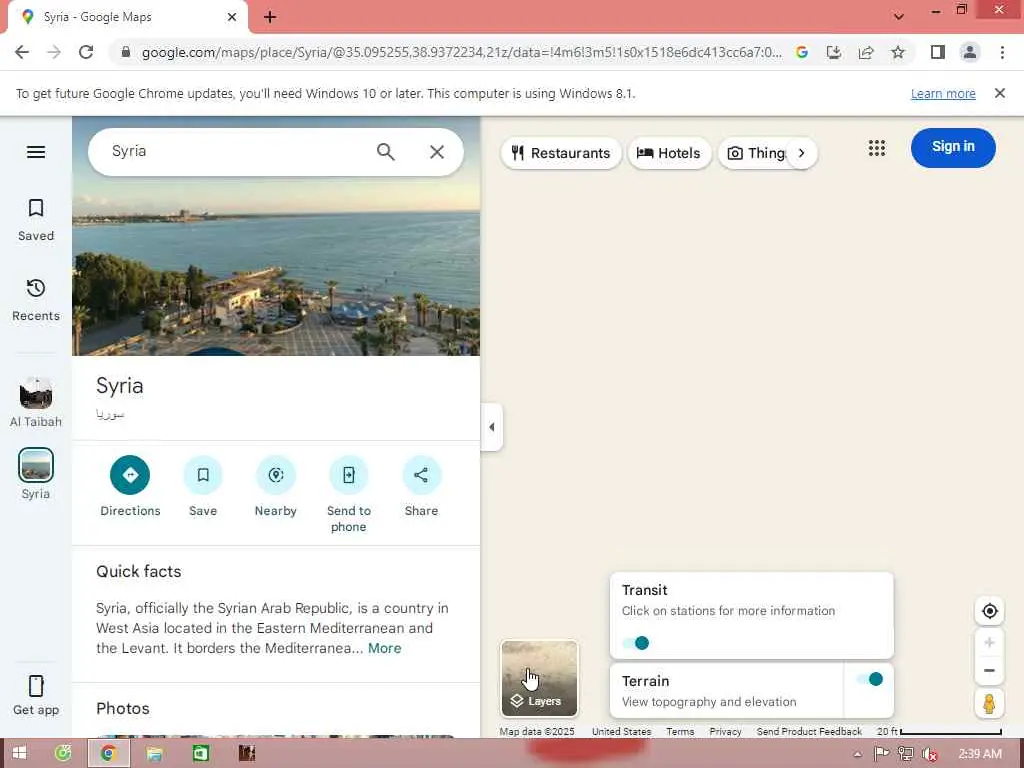Click the Chrome taskbar icon
Viewport: 1024px width, 768px height.
pos(108,754)
